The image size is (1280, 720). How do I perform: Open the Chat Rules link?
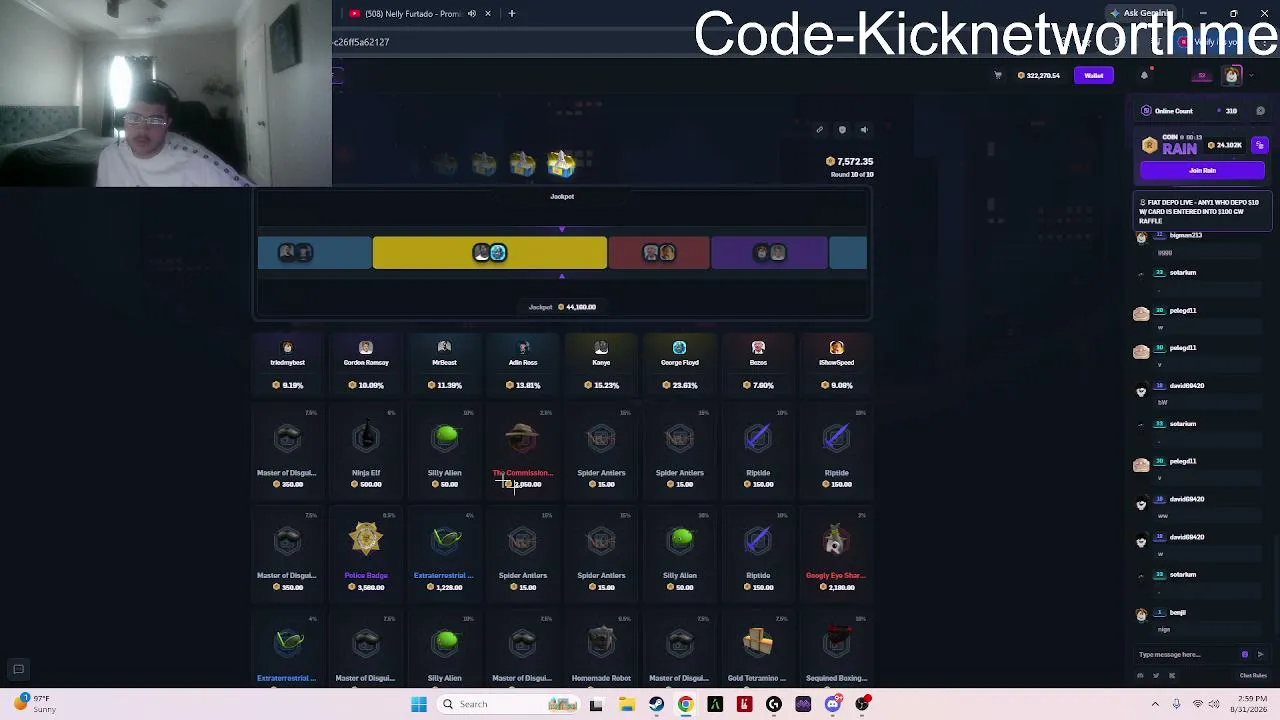pos(1253,676)
